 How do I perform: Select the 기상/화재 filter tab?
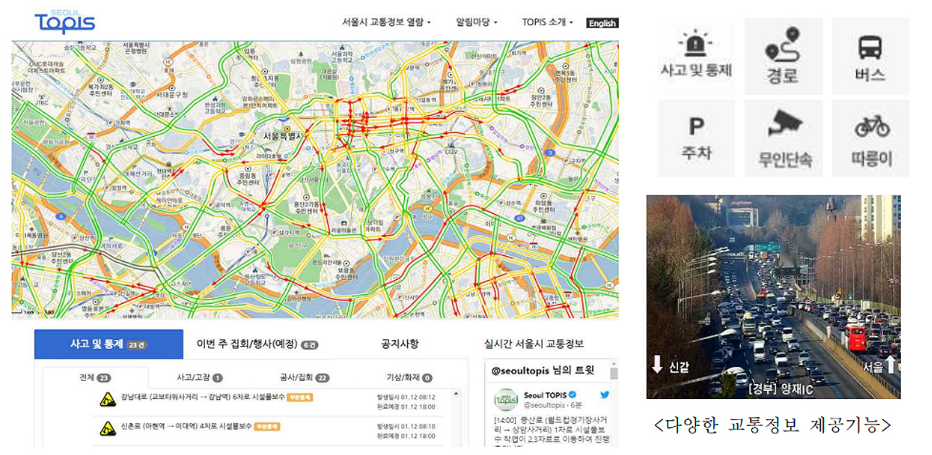pos(410,378)
